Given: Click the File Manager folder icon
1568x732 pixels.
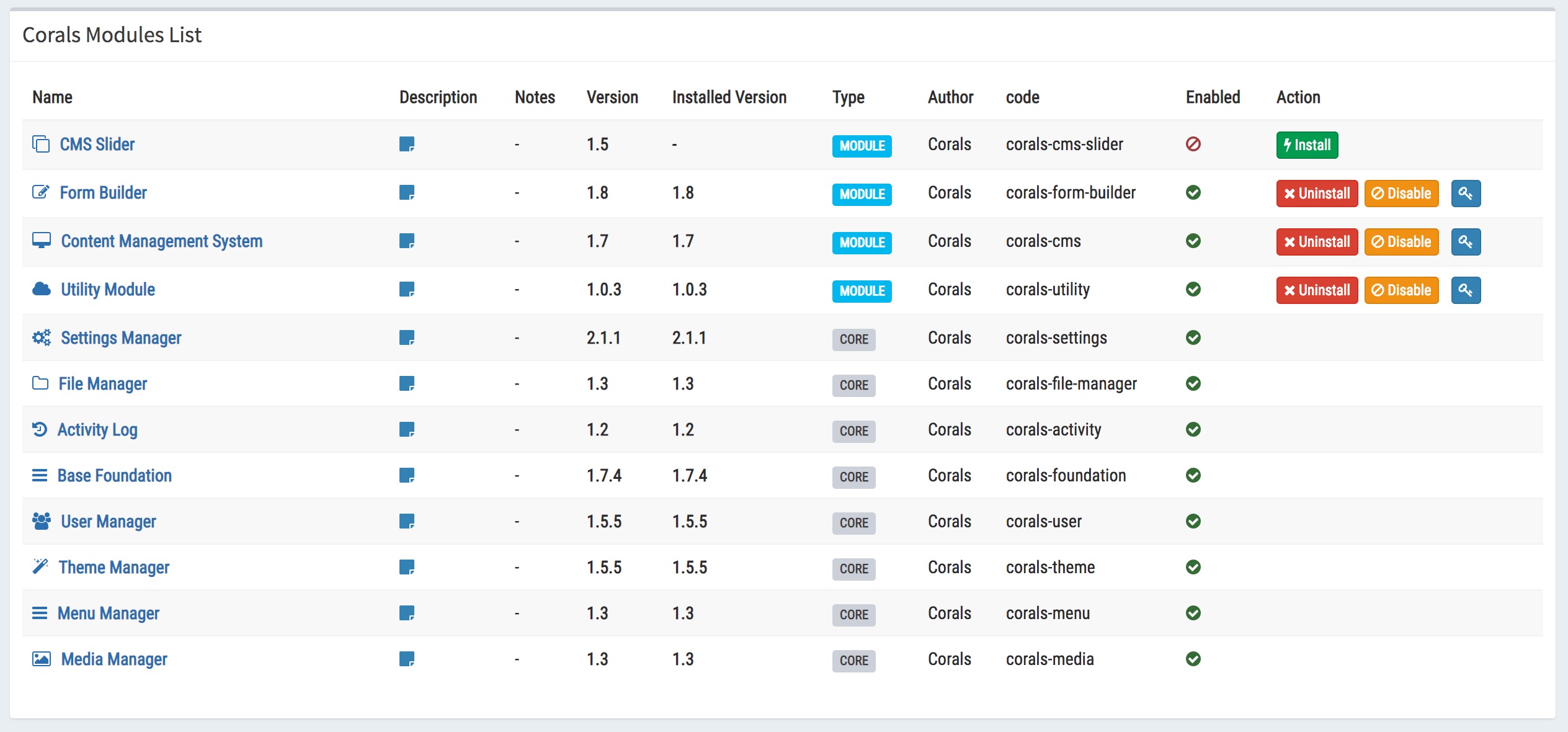Looking at the screenshot, I should click(x=40, y=383).
